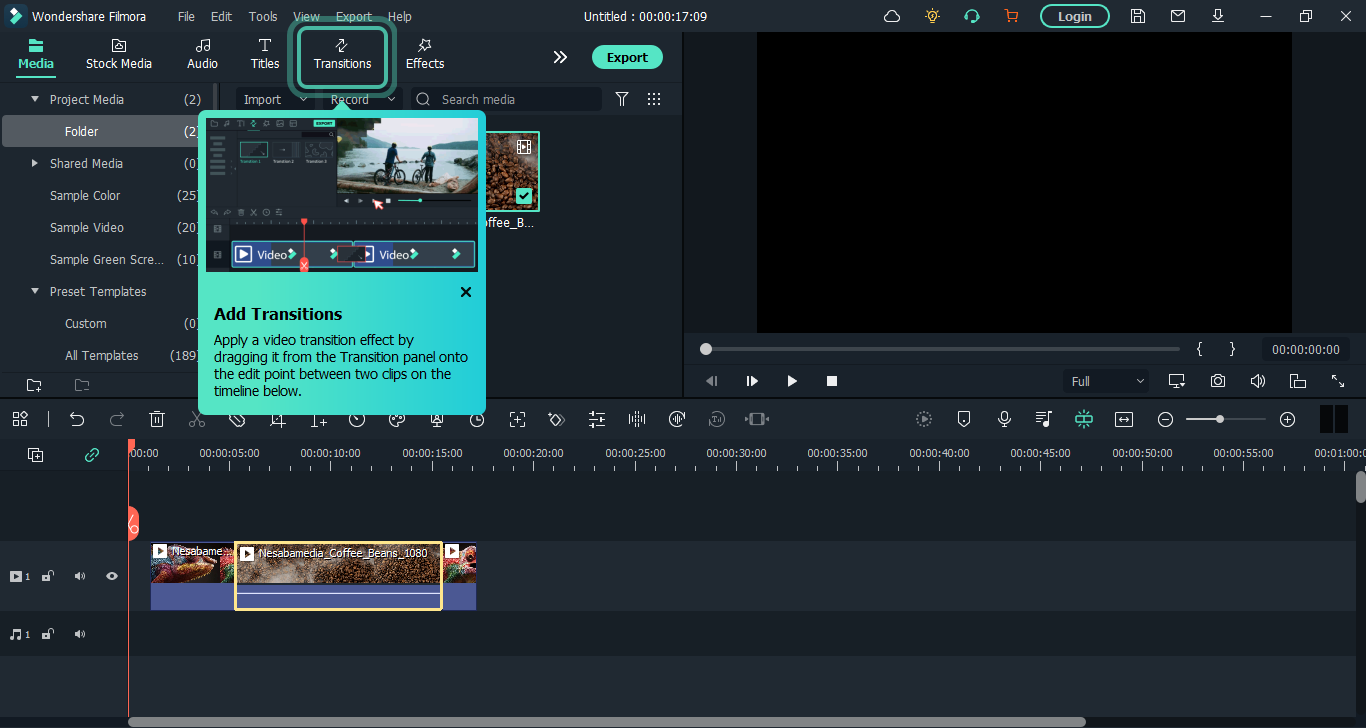Click the zoom to fit timeline icon
Viewport: 1366px width, 728px height.
click(x=1124, y=420)
